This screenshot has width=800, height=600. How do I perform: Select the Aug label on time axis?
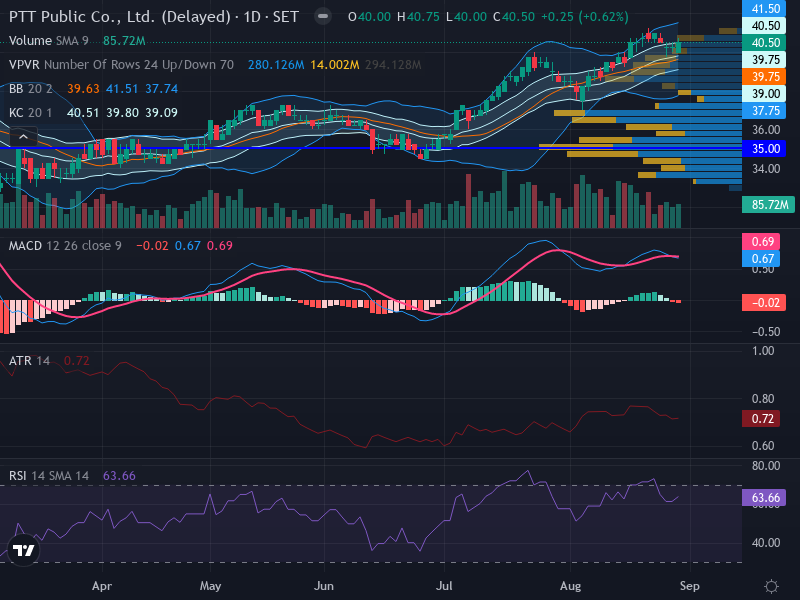tap(570, 586)
